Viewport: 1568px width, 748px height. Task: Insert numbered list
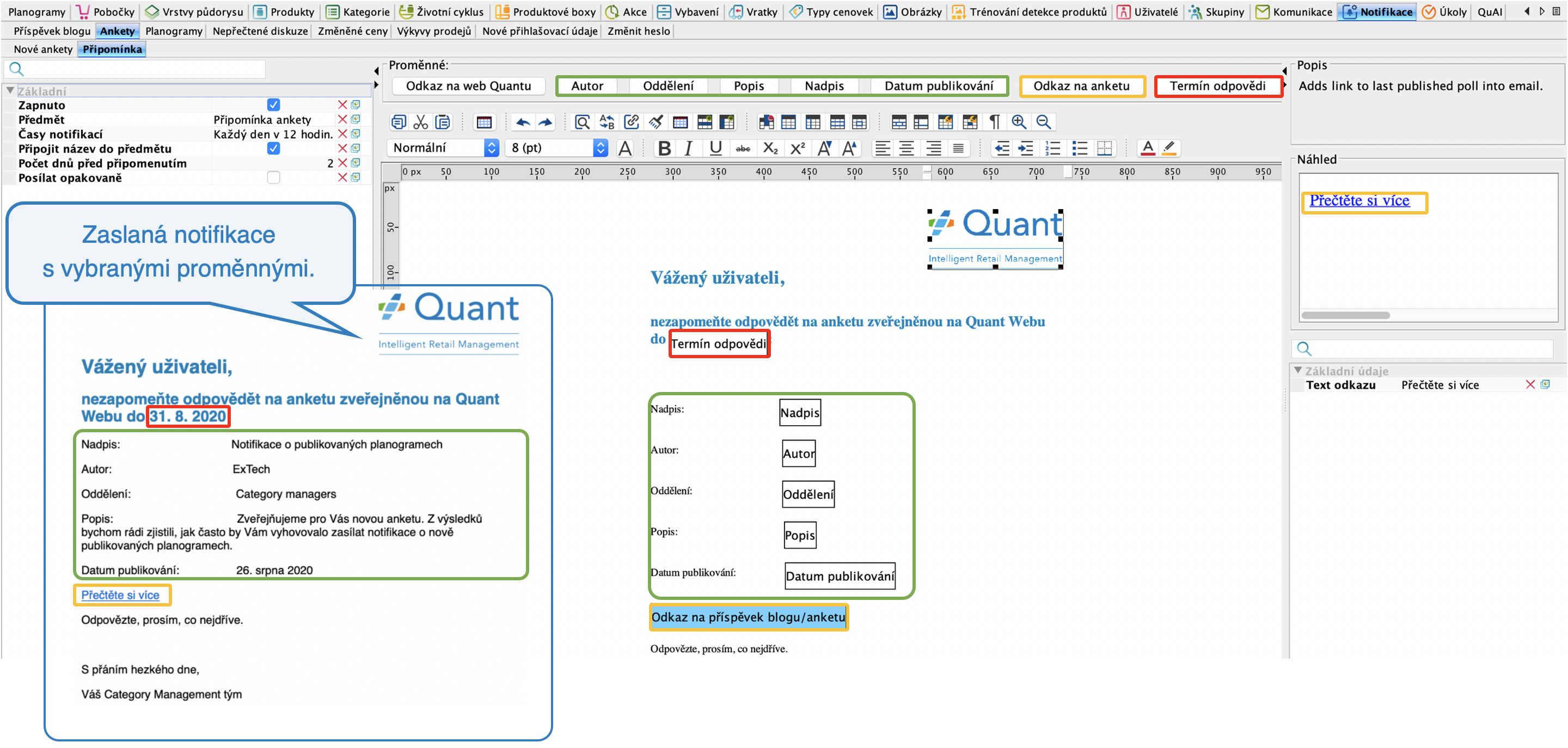click(x=1052, y=148)
